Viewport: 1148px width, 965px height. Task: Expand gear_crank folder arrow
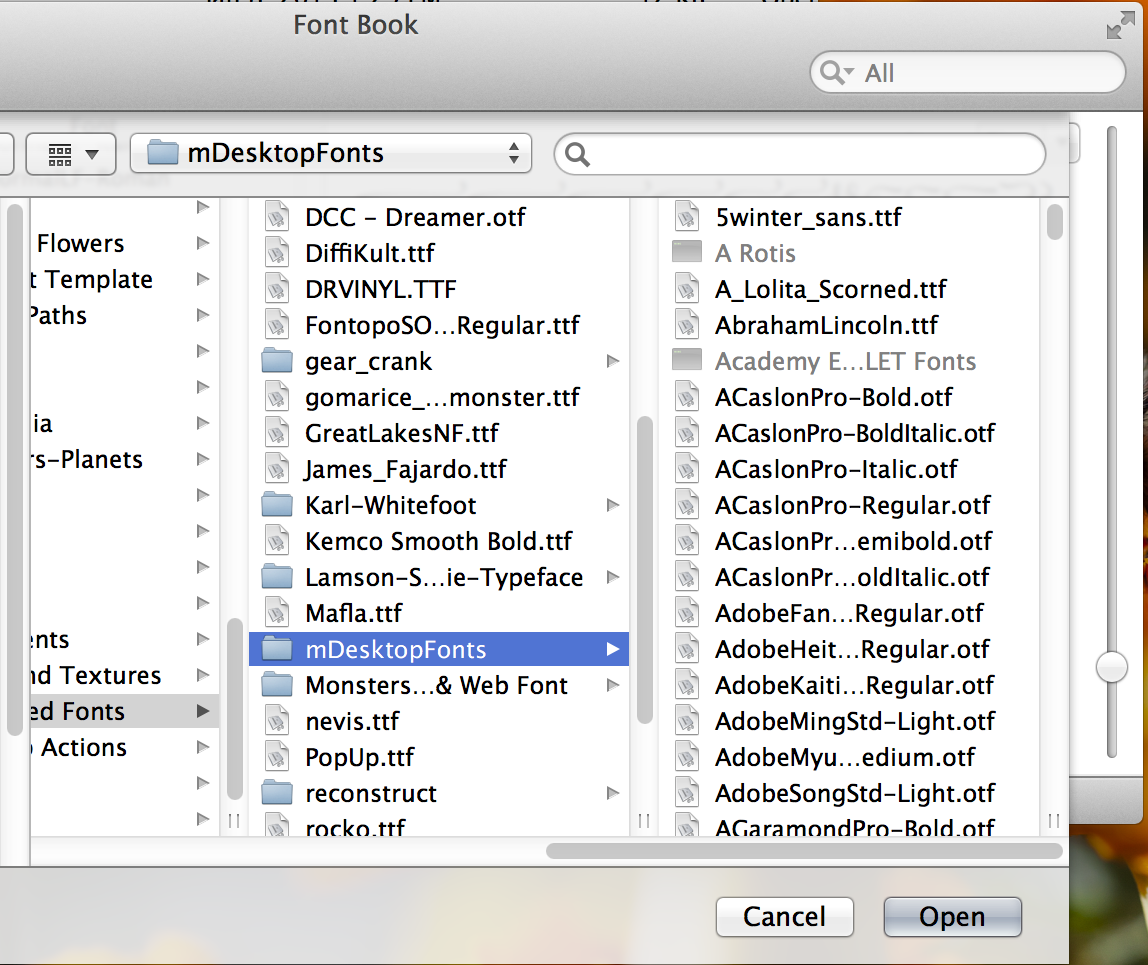pos(613,361)
